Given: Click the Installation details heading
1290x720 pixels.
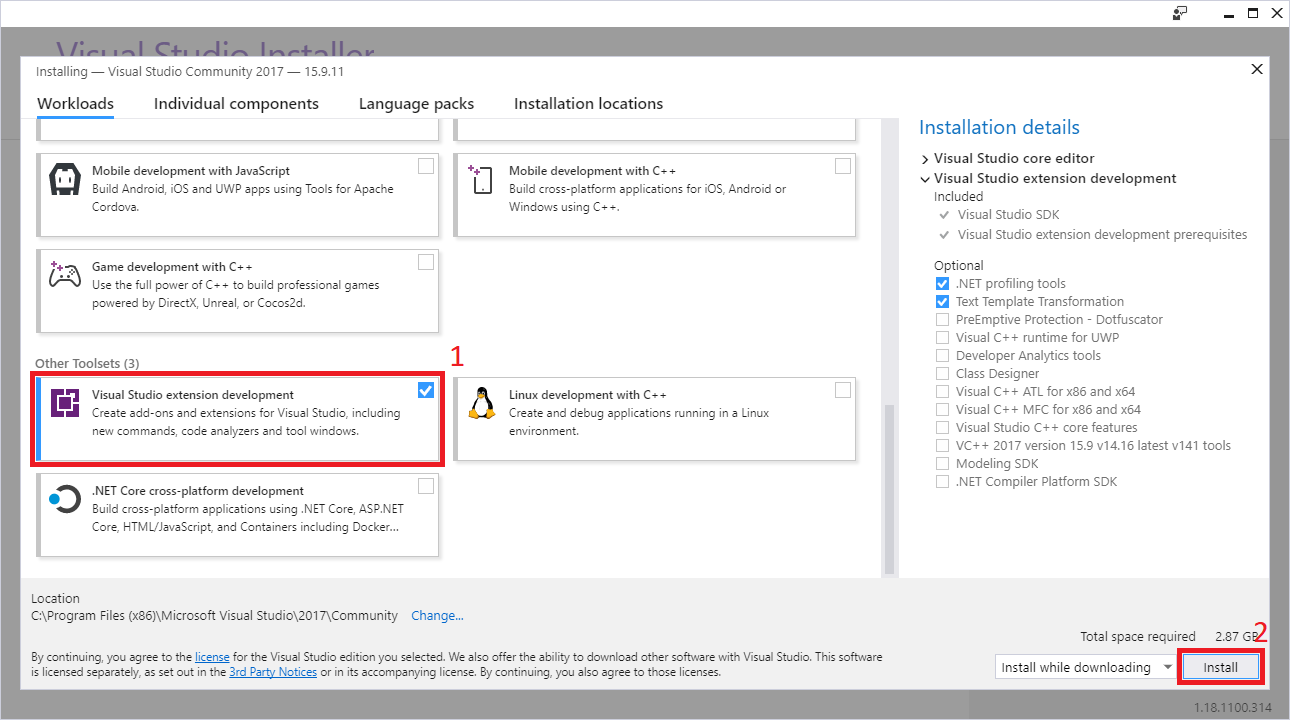Looking at the screenshot, I should [x=999, y=128].
